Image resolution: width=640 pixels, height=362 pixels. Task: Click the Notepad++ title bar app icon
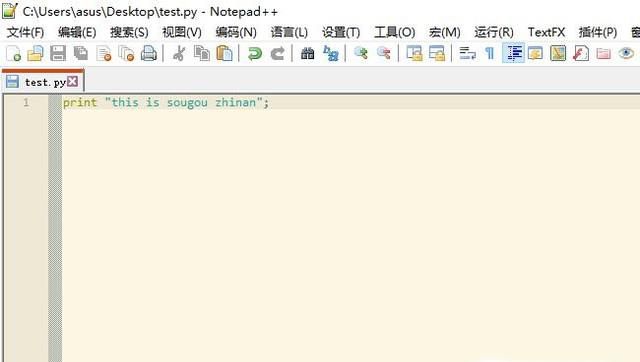click(10, 11)
